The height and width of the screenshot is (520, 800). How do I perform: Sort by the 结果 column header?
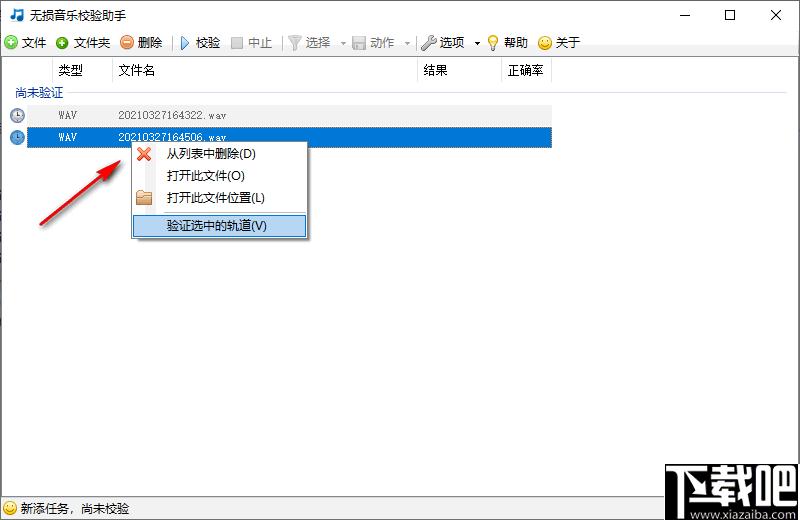pos(460,70)
